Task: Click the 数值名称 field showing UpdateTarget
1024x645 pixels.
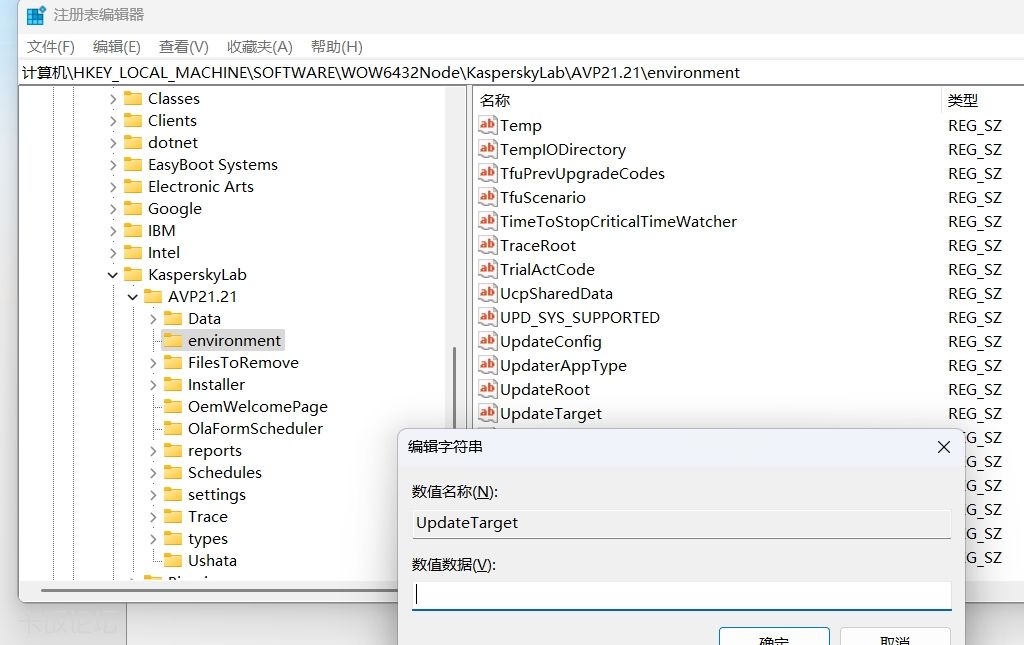Action: coord(682,523)
